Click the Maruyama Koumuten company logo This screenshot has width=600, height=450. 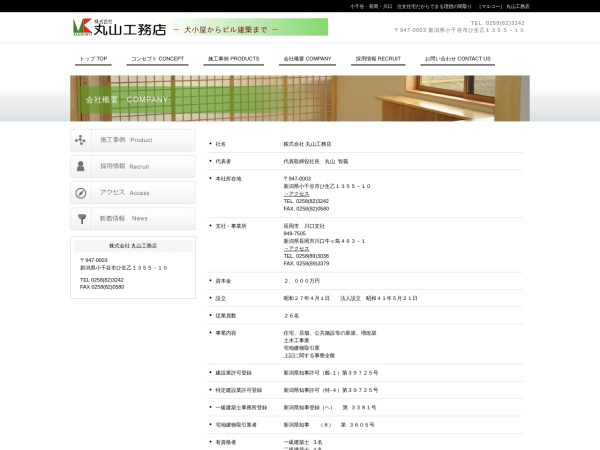tap(119, 27)
